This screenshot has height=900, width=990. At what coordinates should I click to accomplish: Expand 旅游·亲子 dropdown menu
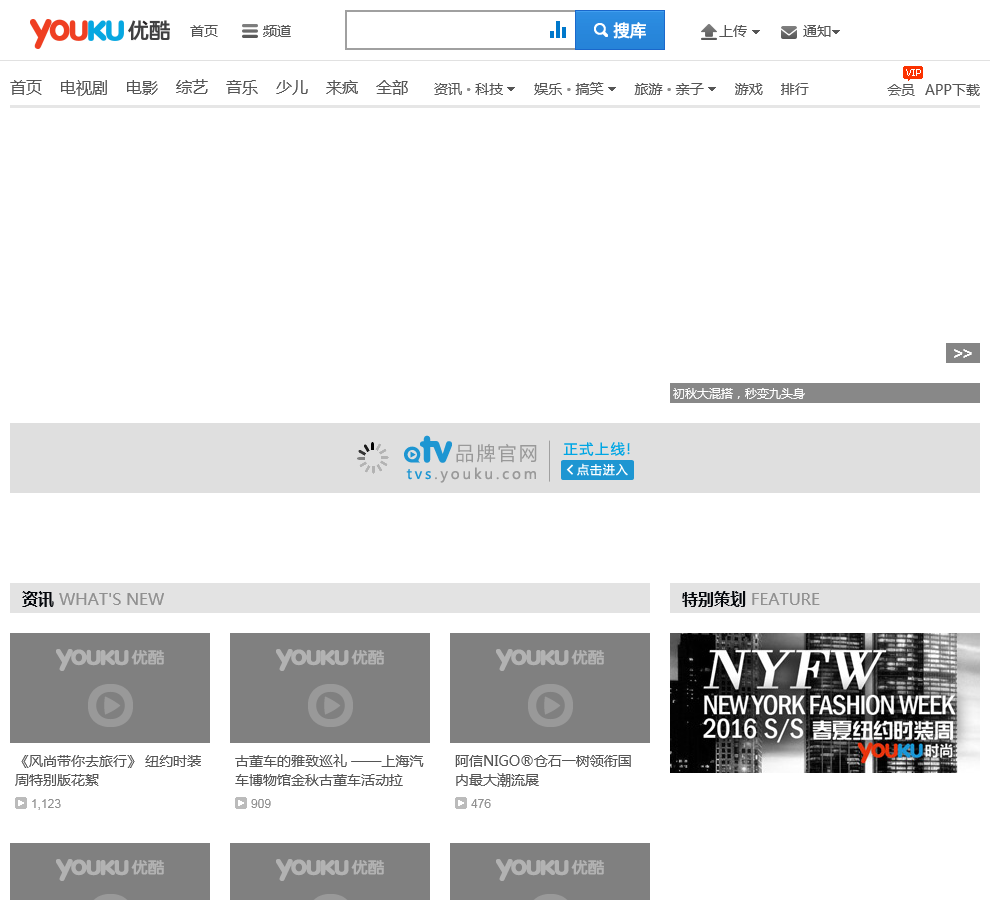[675, 89]
